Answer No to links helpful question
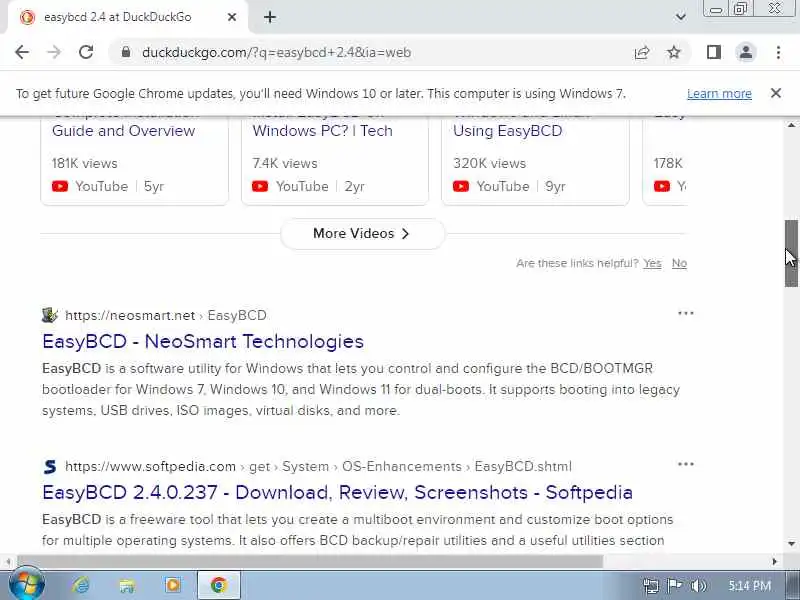This screenshot has width=800, height=600. [x=679, y=263]
